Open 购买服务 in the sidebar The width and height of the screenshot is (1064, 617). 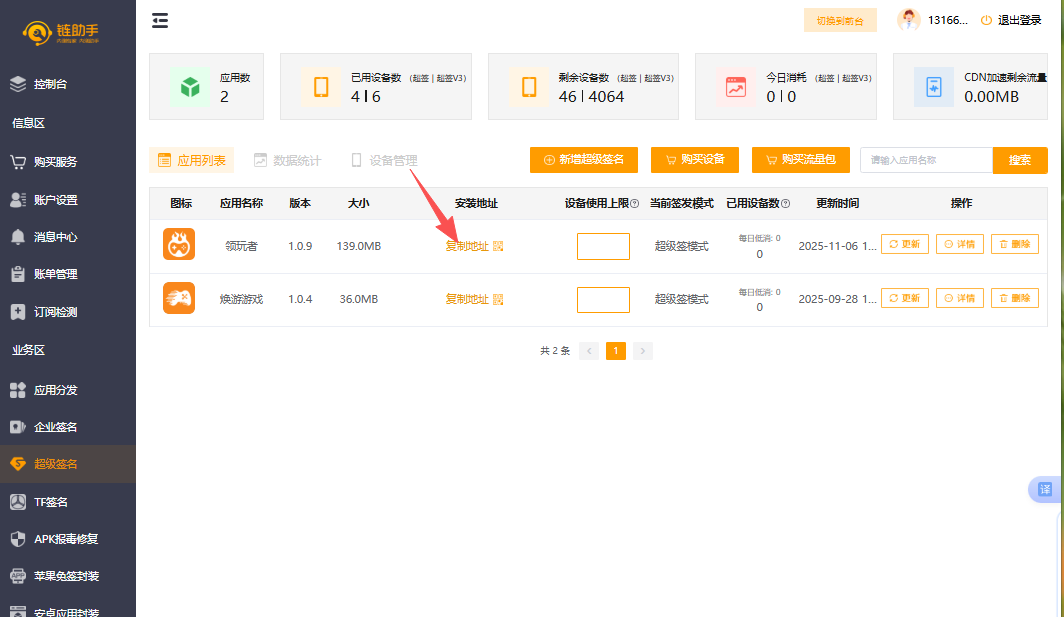pos(55,162)
